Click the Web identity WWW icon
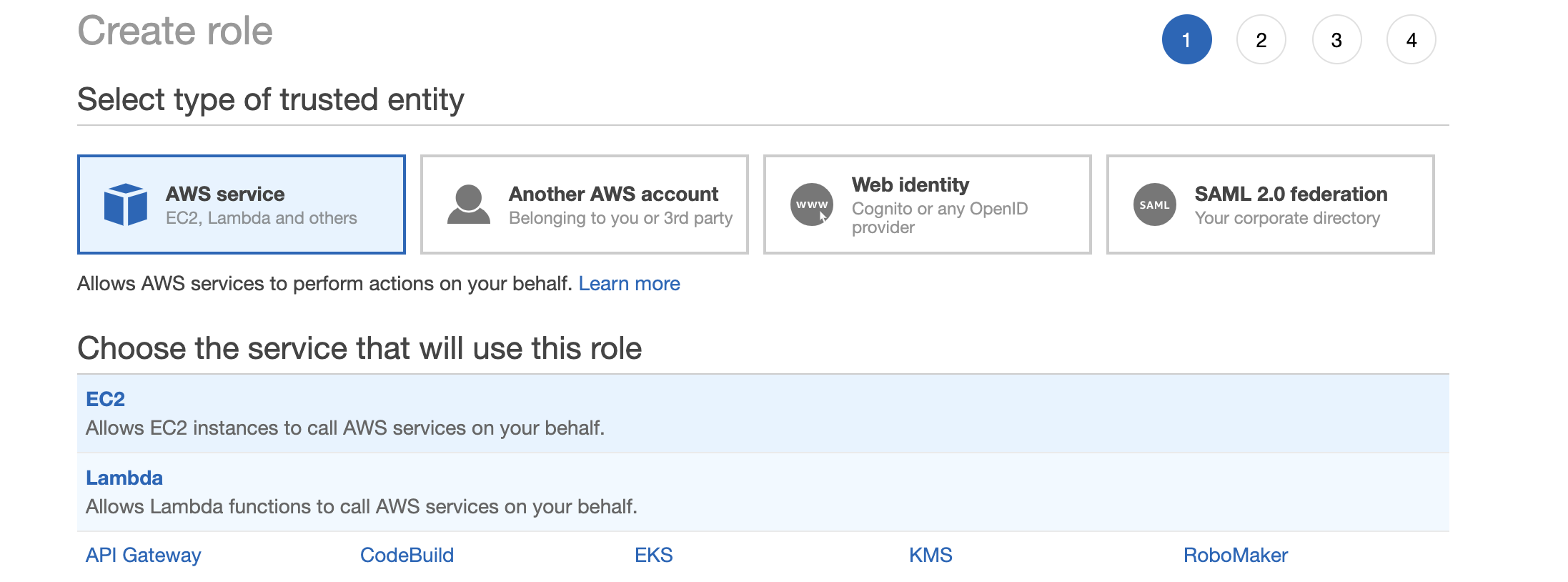Screen dimensions: 1568x582 tap(811, 204)
